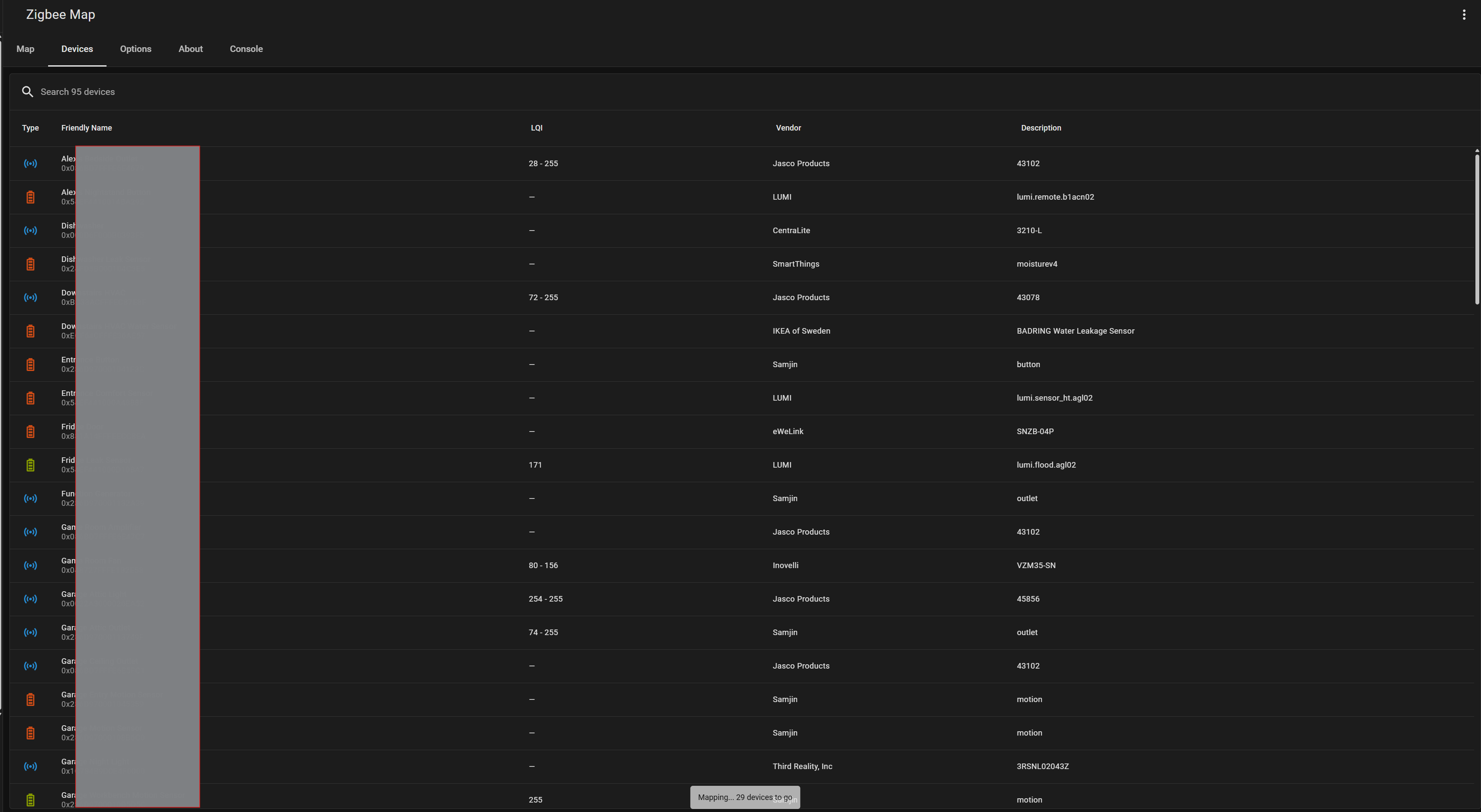Click the search magnifier icon

point(27,92)
